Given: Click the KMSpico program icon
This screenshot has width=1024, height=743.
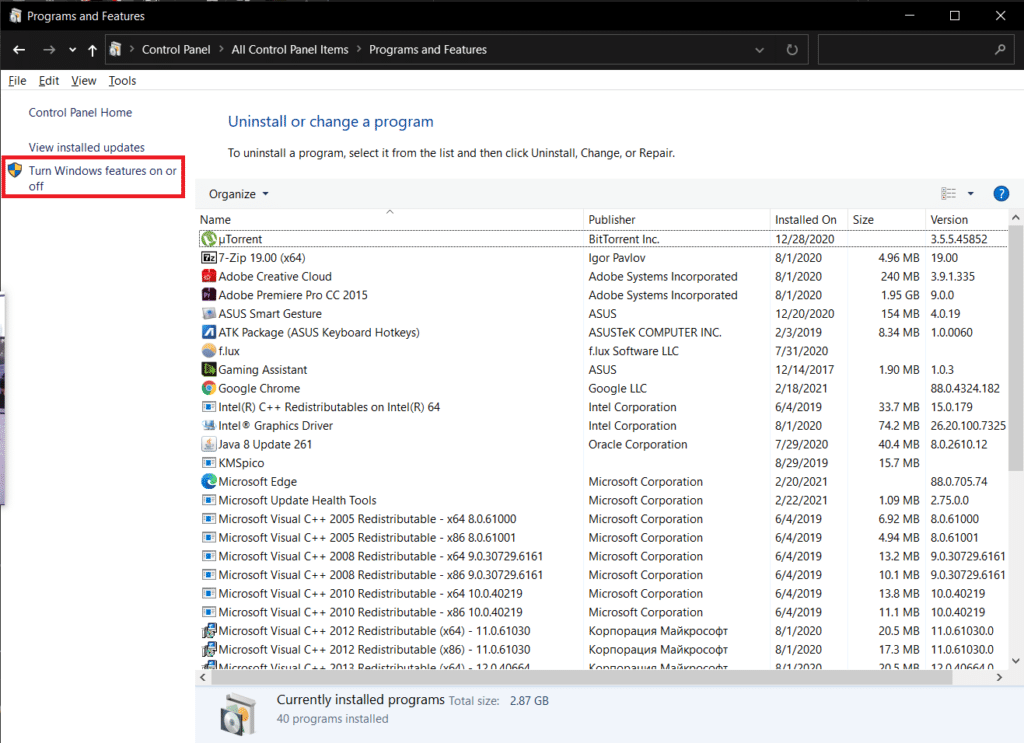Looking at the screenshot, I should [x=208, y=463].
